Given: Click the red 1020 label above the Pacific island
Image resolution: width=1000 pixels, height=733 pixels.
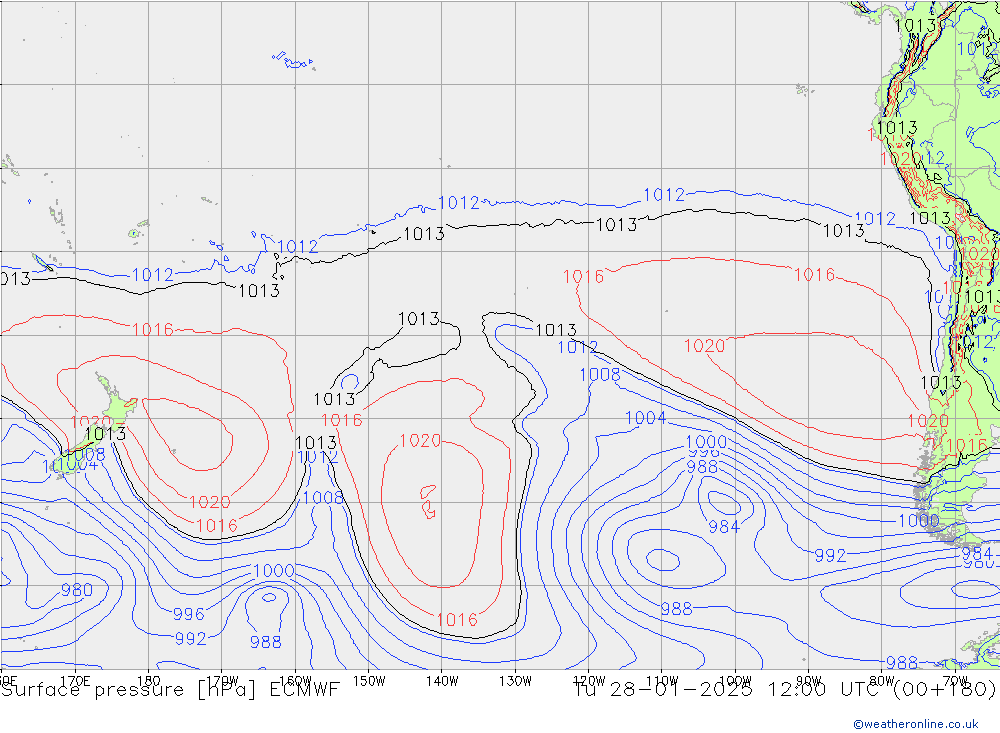Looking at the screenshot, I should (x=420, y=440).
